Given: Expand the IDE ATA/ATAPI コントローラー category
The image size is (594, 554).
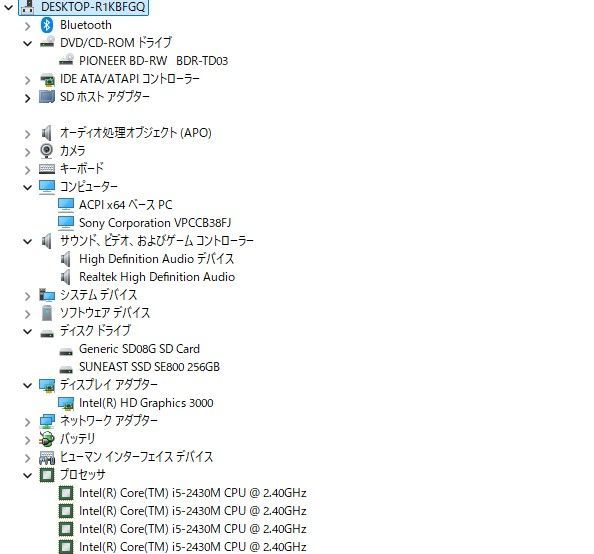Looking at the screenshot, I should (27, 80).
